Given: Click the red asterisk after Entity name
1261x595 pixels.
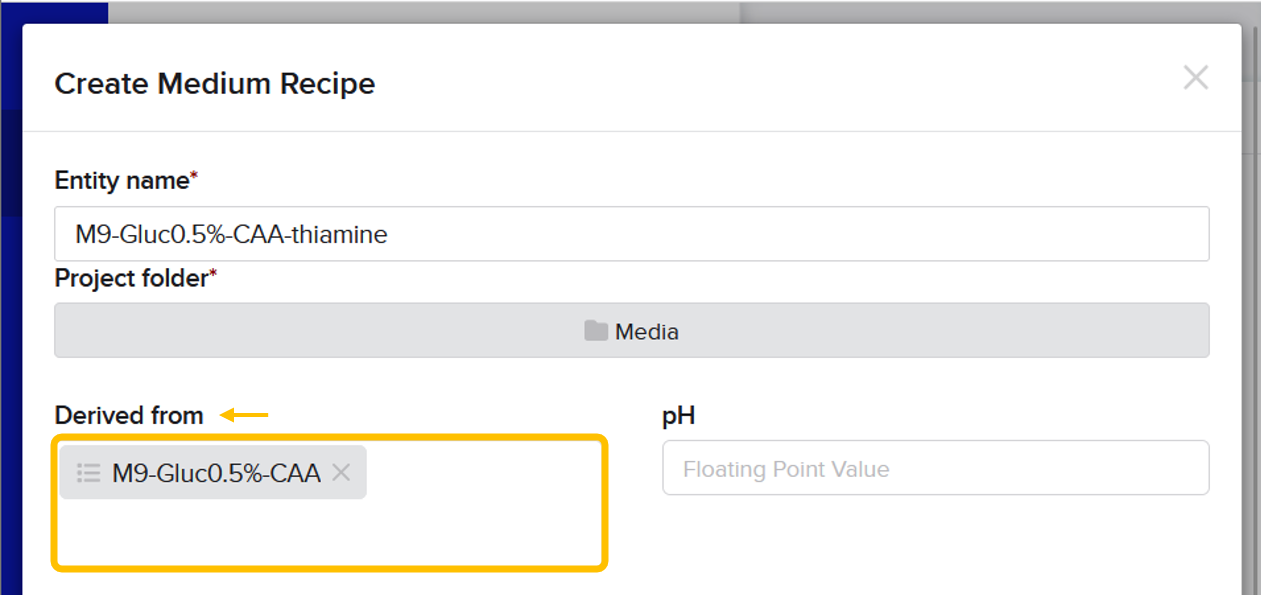Looking at the screenshot, I should 194,176.
